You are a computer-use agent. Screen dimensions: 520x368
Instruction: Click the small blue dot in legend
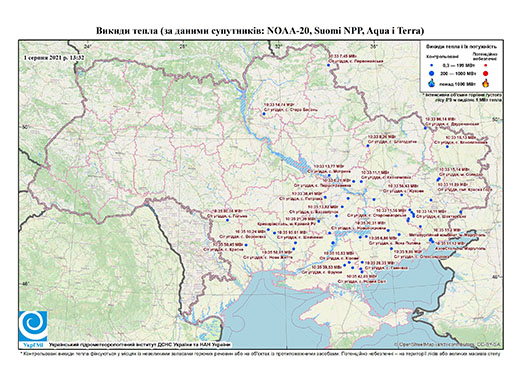[431, 66]
